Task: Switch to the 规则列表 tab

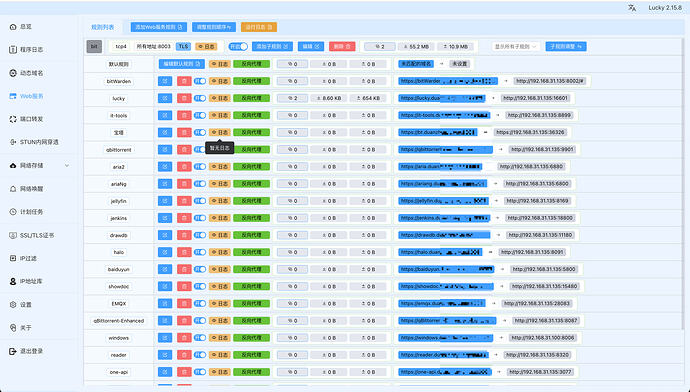Action: click(103, 27)
